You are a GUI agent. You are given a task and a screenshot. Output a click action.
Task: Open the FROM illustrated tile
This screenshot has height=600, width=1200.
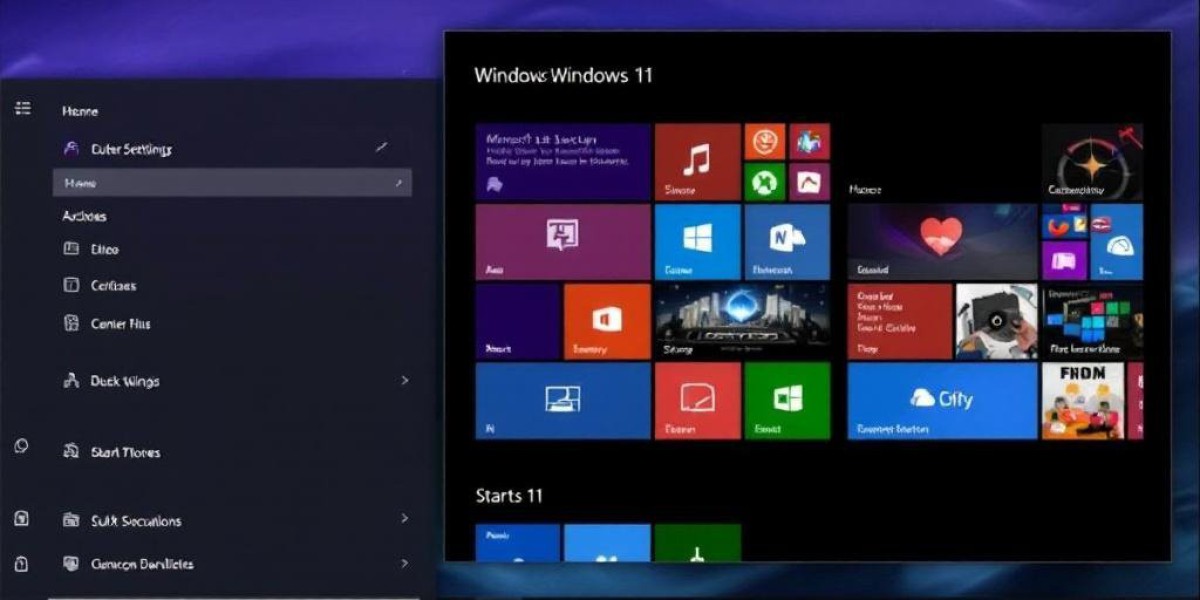[x=1082, y=400]
